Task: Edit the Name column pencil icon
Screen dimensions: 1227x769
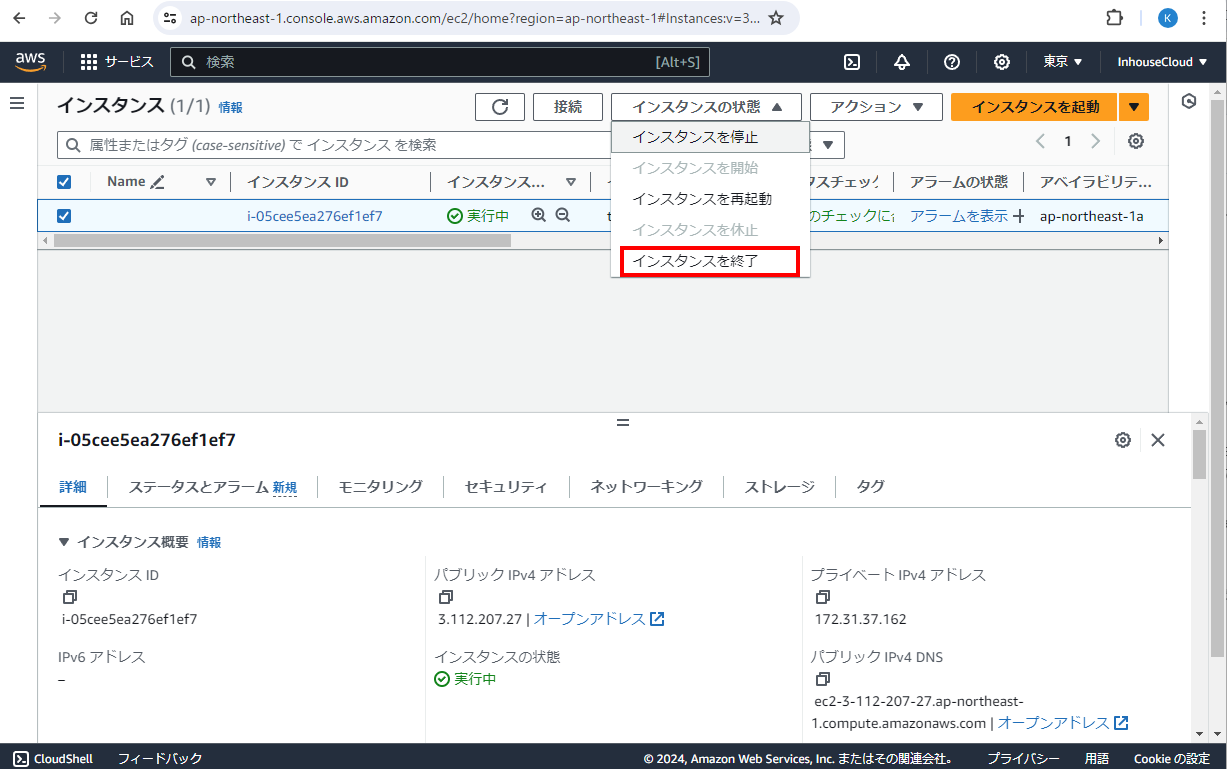Action: tap(158, 182)
